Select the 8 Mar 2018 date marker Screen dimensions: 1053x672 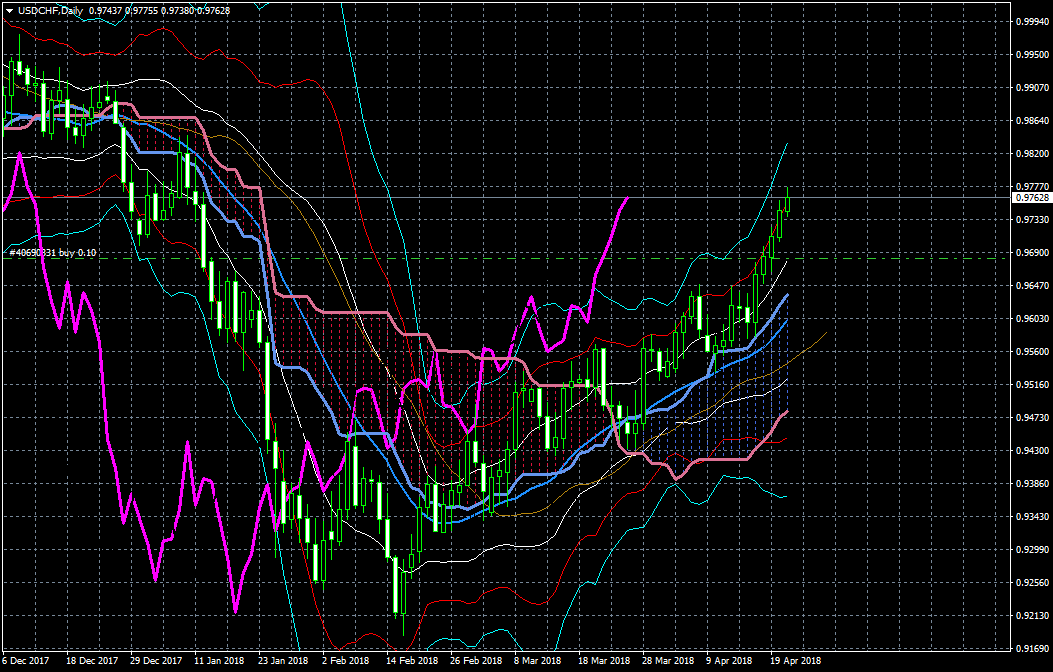[537, 661]
